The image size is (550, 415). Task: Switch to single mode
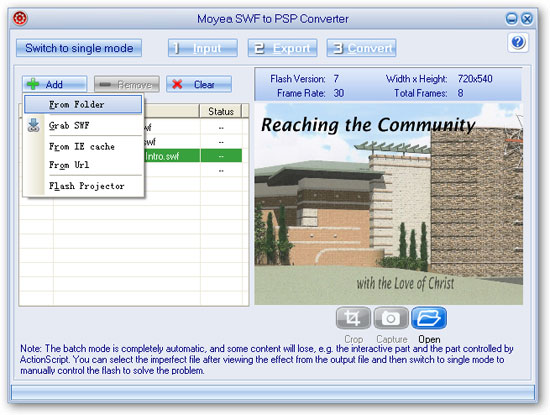79,48
